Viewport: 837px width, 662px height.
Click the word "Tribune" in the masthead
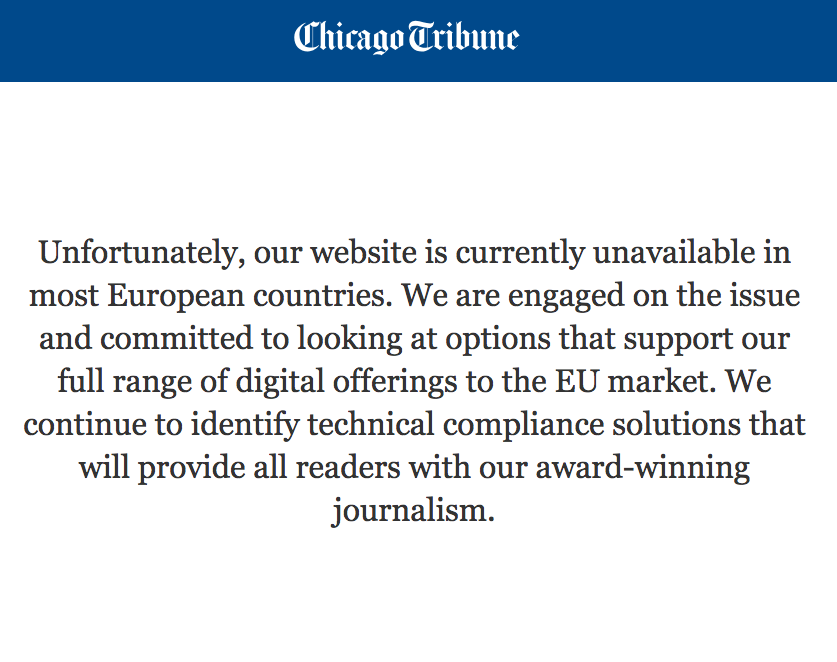464,36
